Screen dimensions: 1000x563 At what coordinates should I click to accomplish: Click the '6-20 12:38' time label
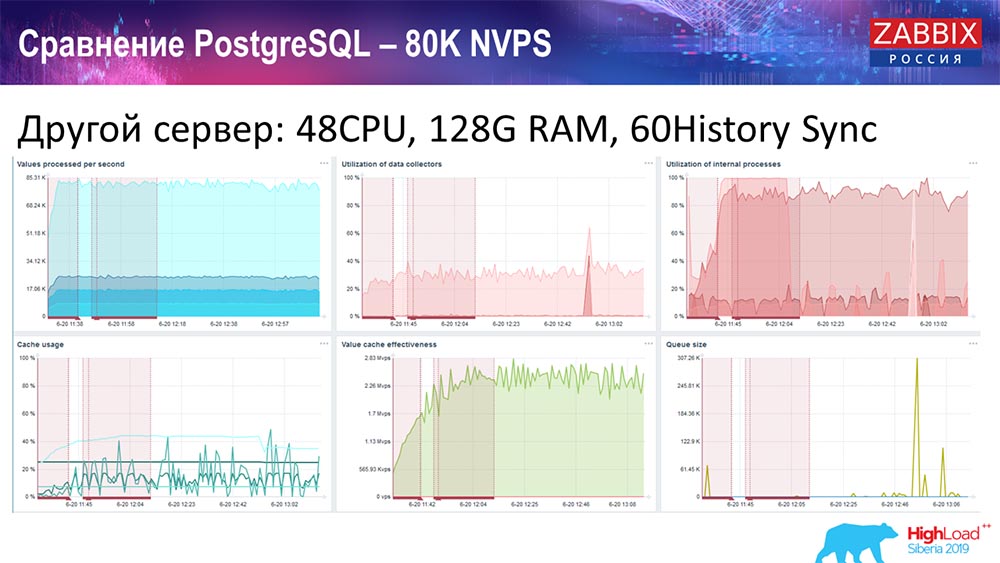click(x=224, y=324)
